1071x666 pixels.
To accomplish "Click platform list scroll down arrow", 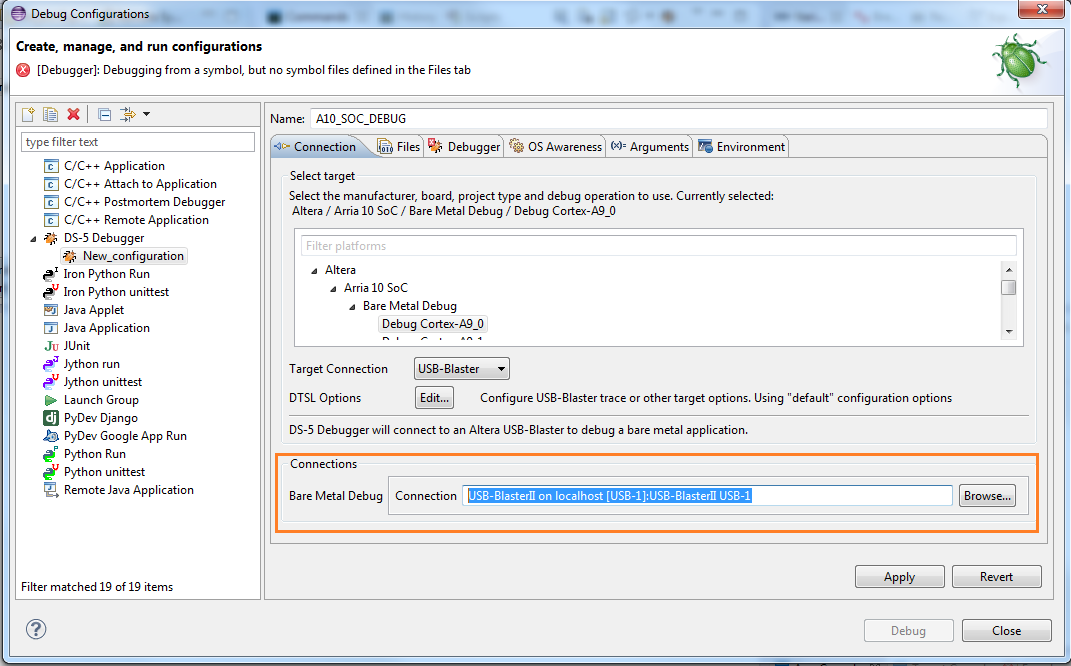I will 1009,332.
